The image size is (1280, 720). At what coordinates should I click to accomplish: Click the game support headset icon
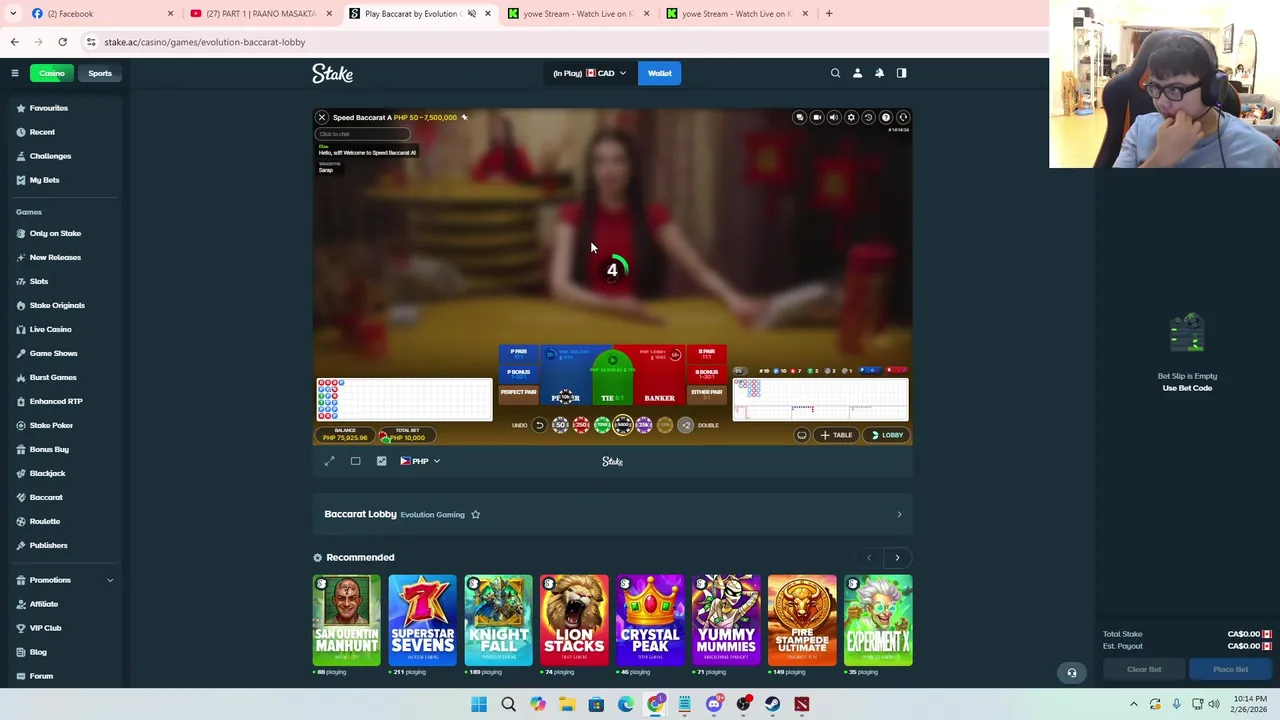(903, 117)
